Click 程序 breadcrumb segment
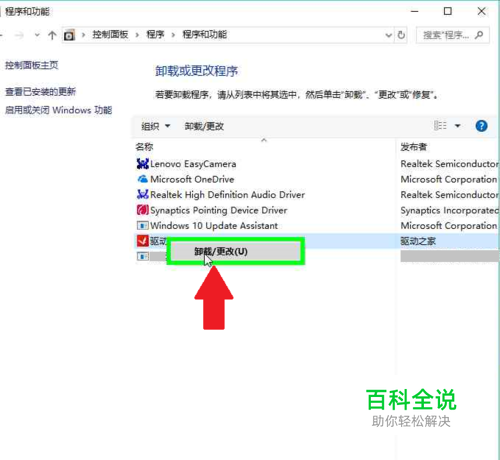Viewport: 500px width, 460px height. (155, 34)
